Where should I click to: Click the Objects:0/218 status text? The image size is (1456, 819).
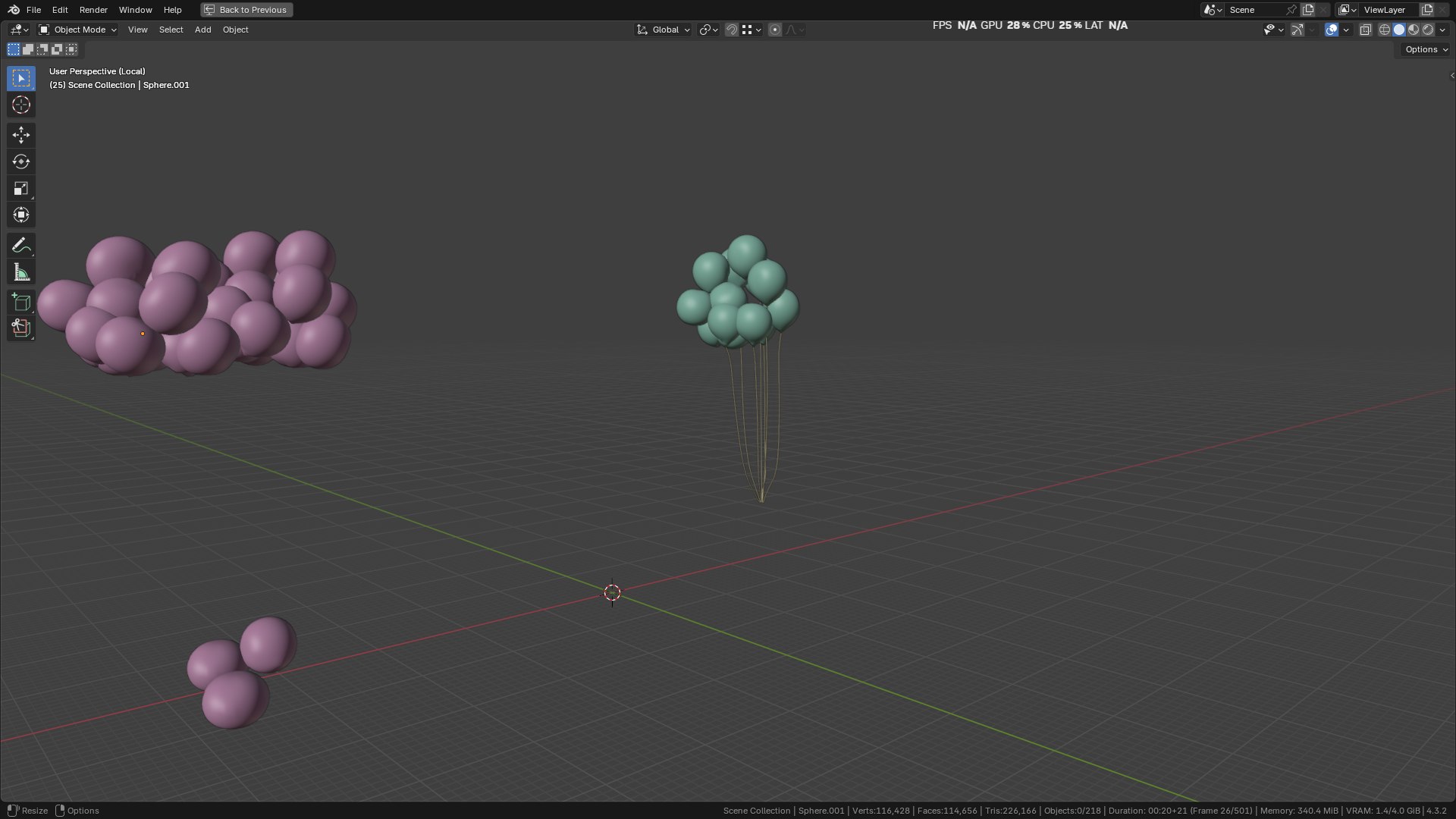click(1072, 811)
